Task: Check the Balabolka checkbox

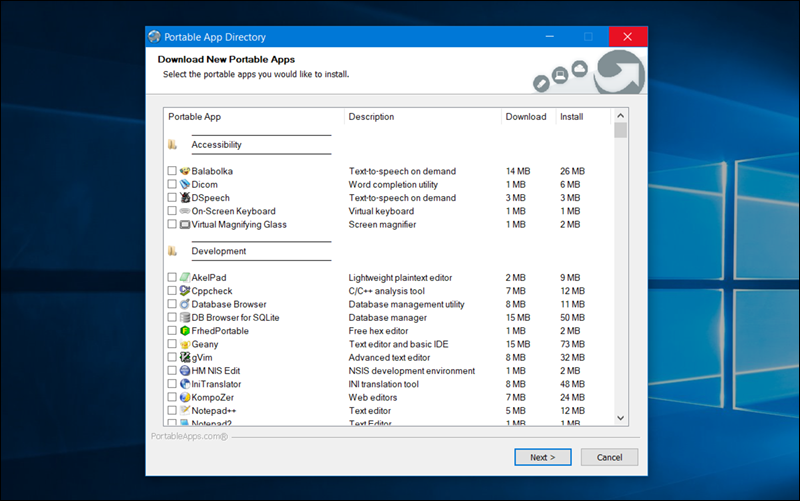Action: [172, 171]
